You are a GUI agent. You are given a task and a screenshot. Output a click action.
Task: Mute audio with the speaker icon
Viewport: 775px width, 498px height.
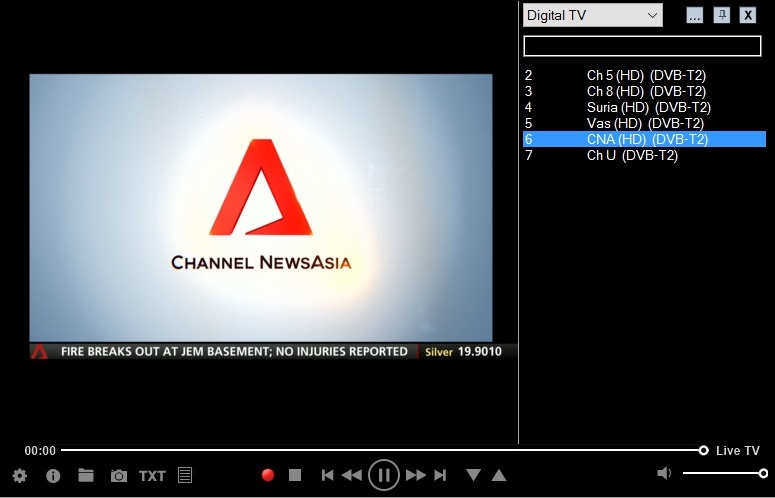click(x=664, y=473)
